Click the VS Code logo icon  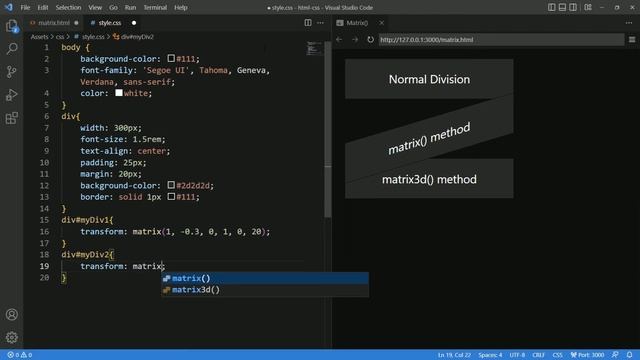[9, 7]
